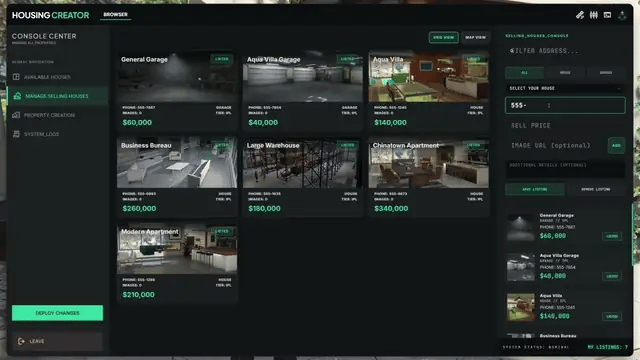The width and height of the screenshot is (640, 360).
Task: Focus the 555- phone number field
Action: pos(565,105)
